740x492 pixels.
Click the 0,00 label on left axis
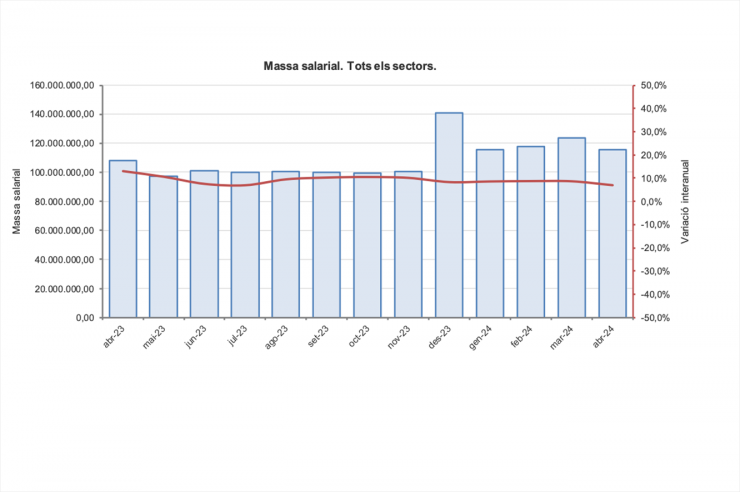pyautogui.click(x=82, y=318)
